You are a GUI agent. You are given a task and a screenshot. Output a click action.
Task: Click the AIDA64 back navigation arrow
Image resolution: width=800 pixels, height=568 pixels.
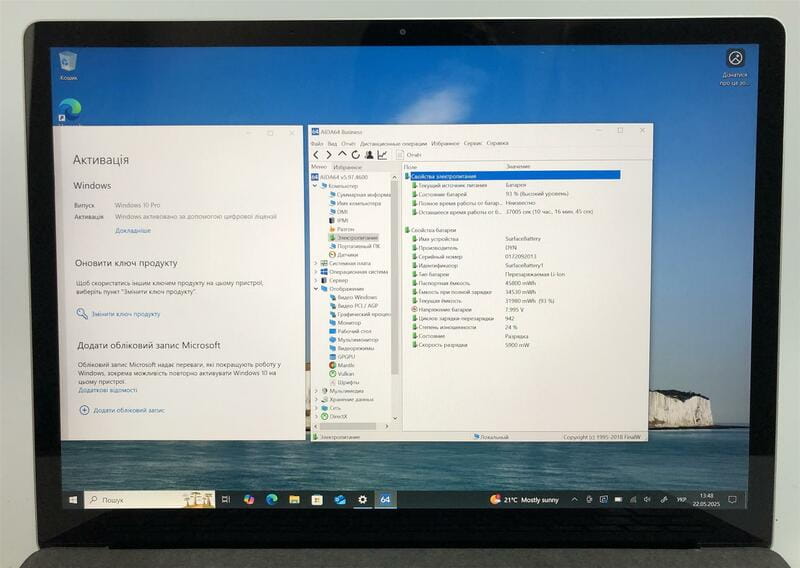317,155
